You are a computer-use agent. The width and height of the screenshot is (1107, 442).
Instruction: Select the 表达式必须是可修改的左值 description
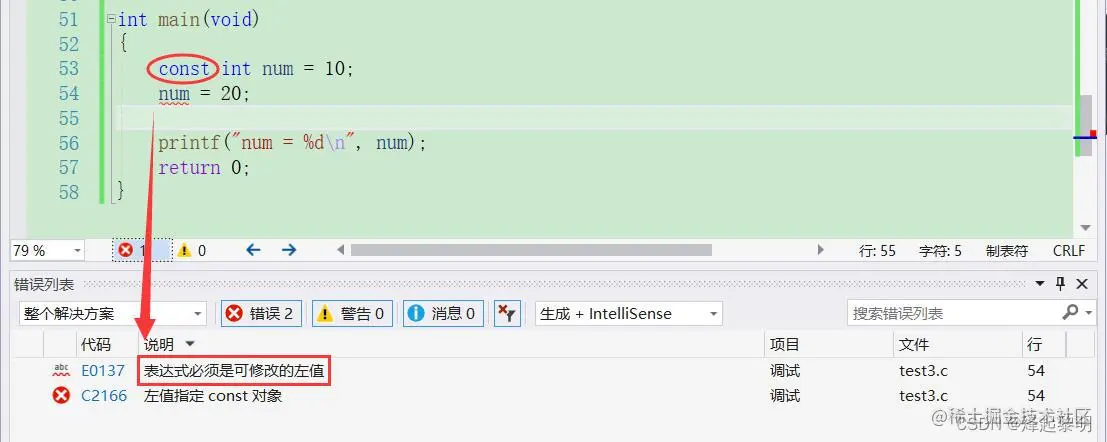234,371
